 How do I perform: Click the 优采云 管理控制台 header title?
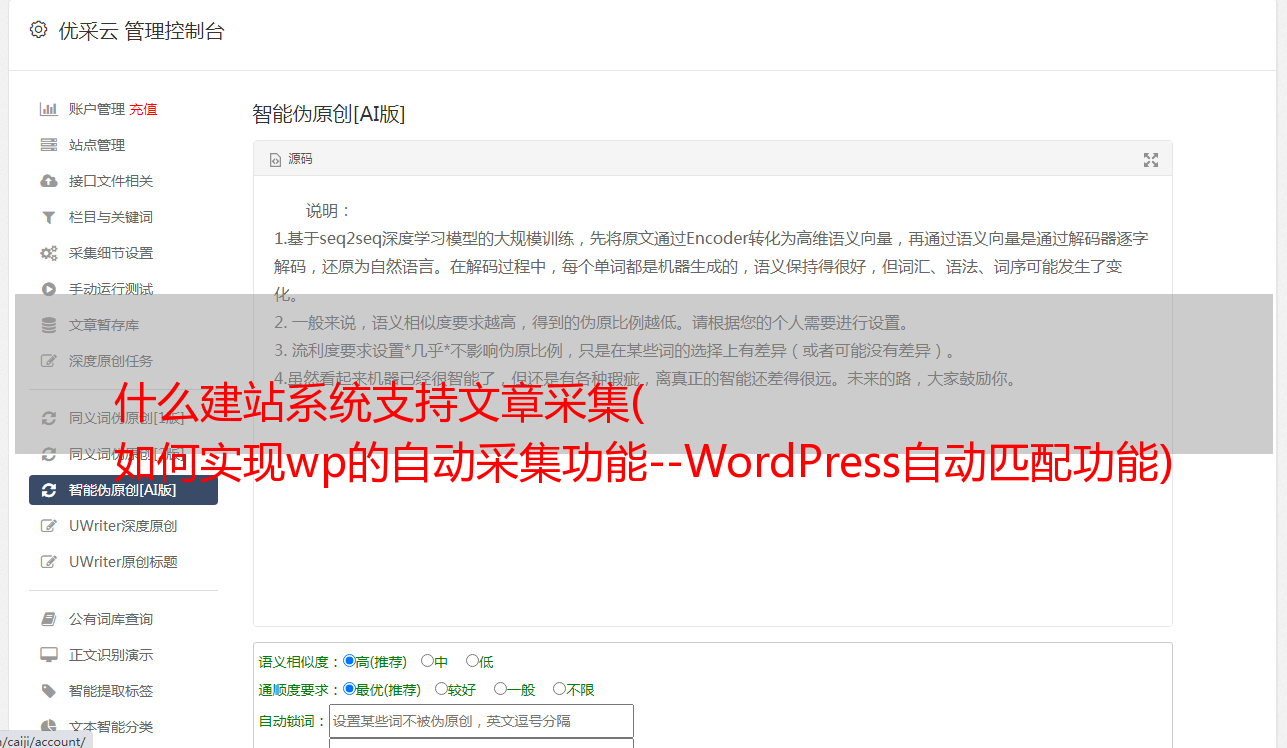pyautogui.click(x=142, y=31)
